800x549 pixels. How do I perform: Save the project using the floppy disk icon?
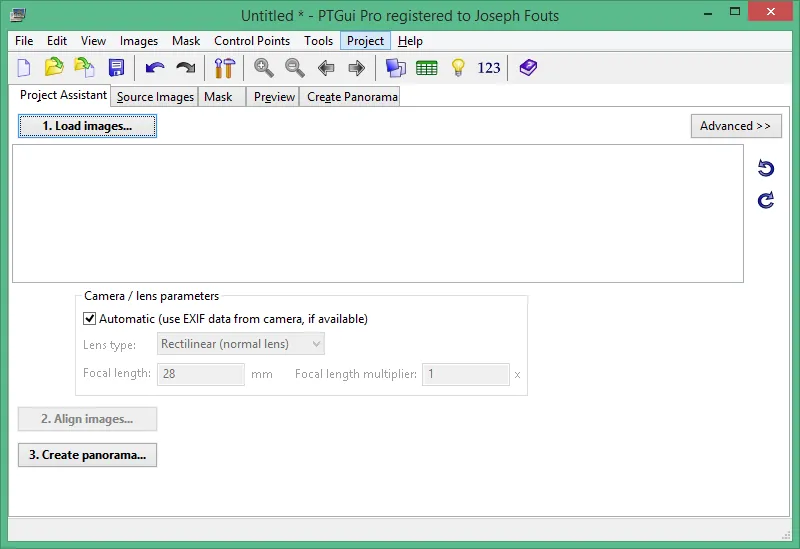(116, 67)
